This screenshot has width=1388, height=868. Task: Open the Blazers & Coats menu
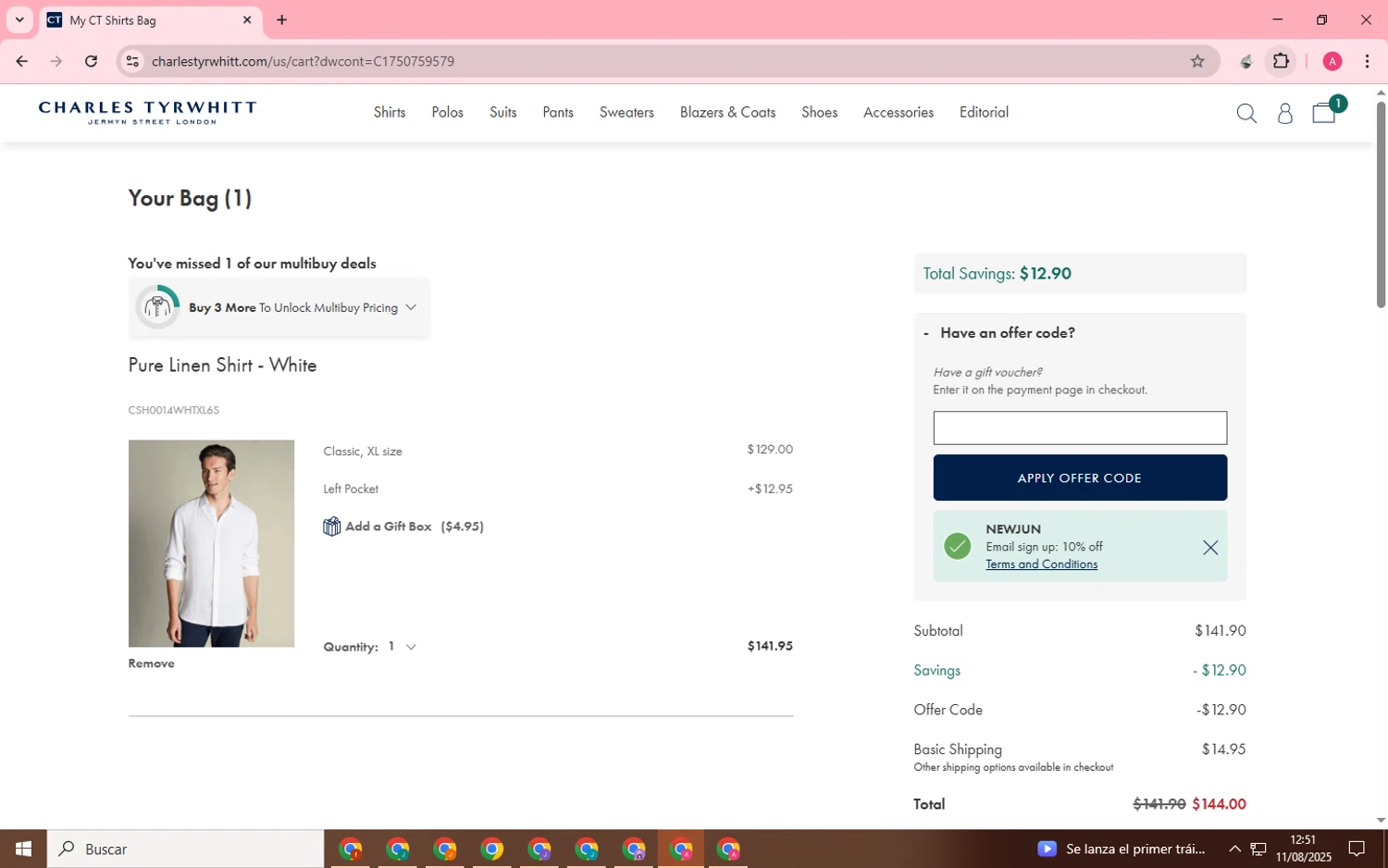pos(727,112)
